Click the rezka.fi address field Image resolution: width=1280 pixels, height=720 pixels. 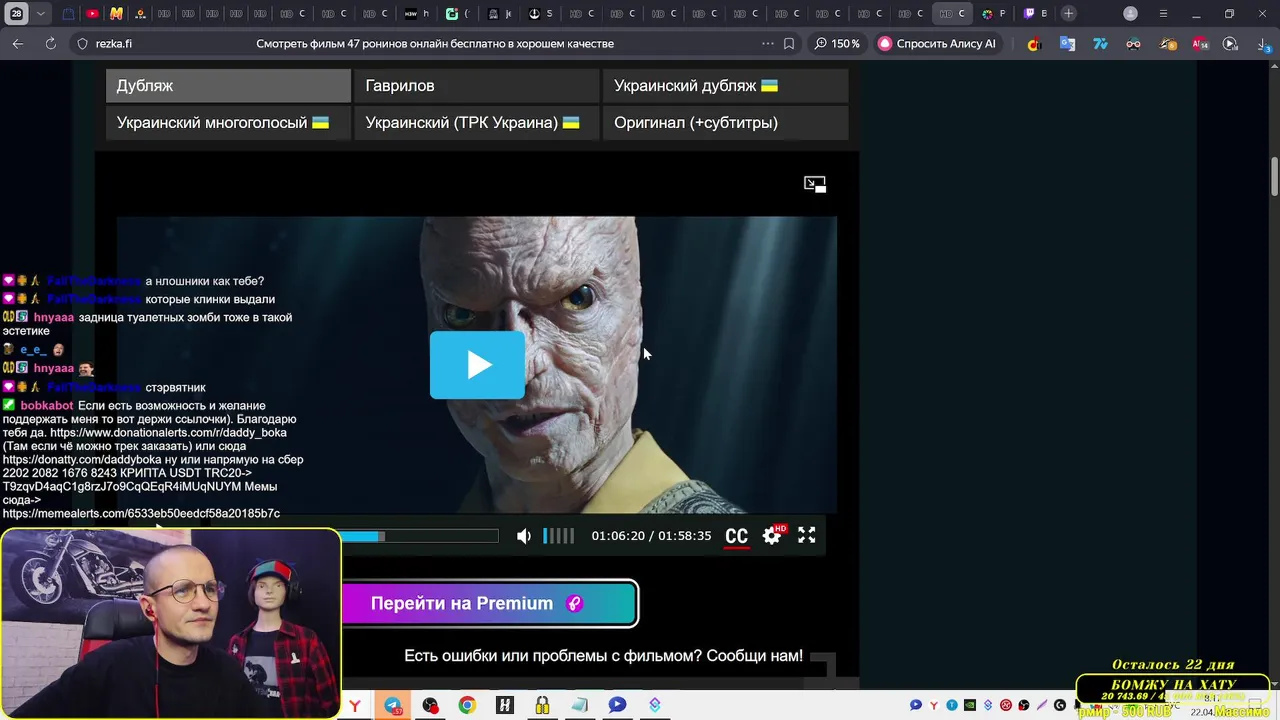(112, 44)
